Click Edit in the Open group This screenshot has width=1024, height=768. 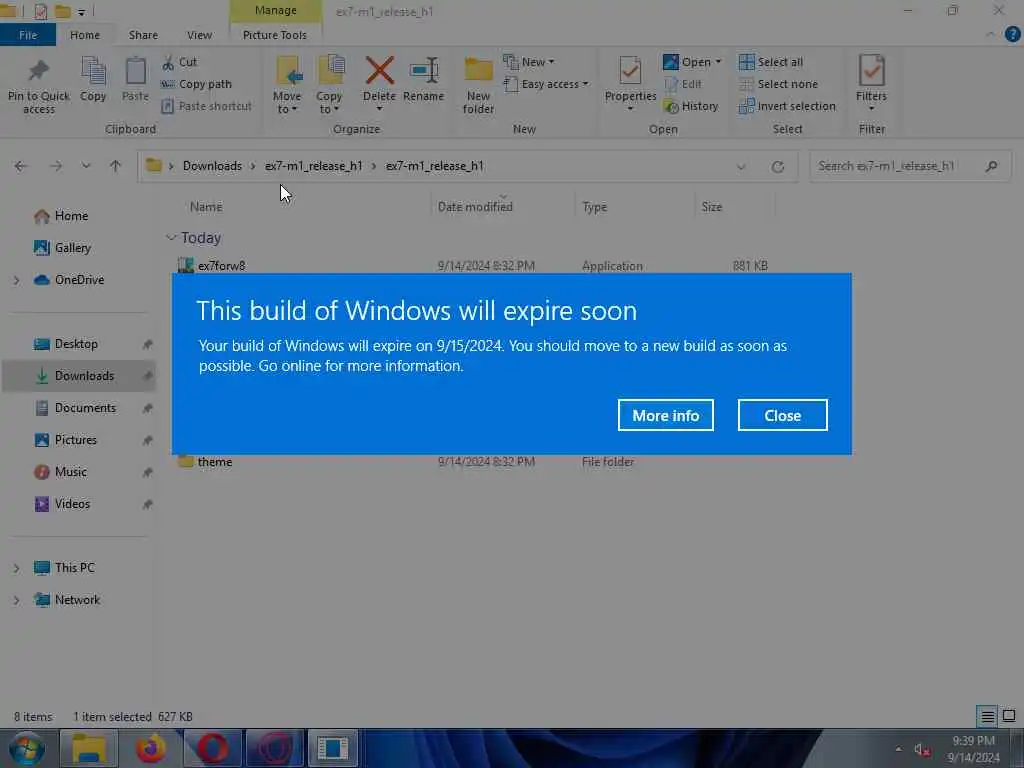click(682, 84)
